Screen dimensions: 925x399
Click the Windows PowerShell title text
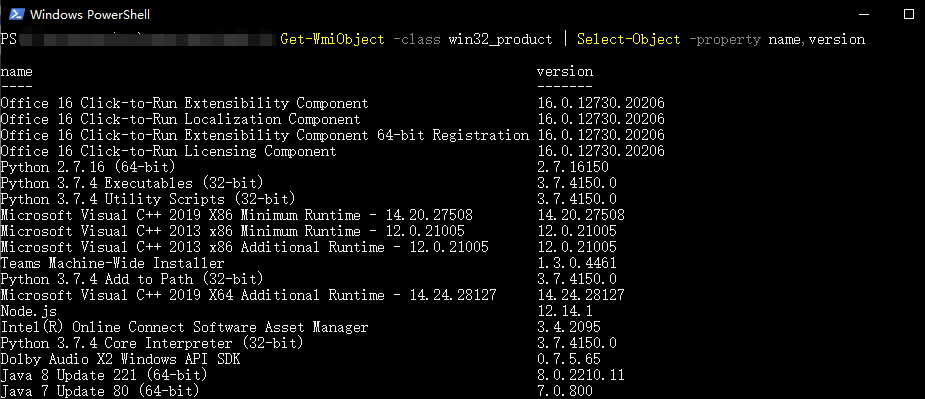pos(90,14)
